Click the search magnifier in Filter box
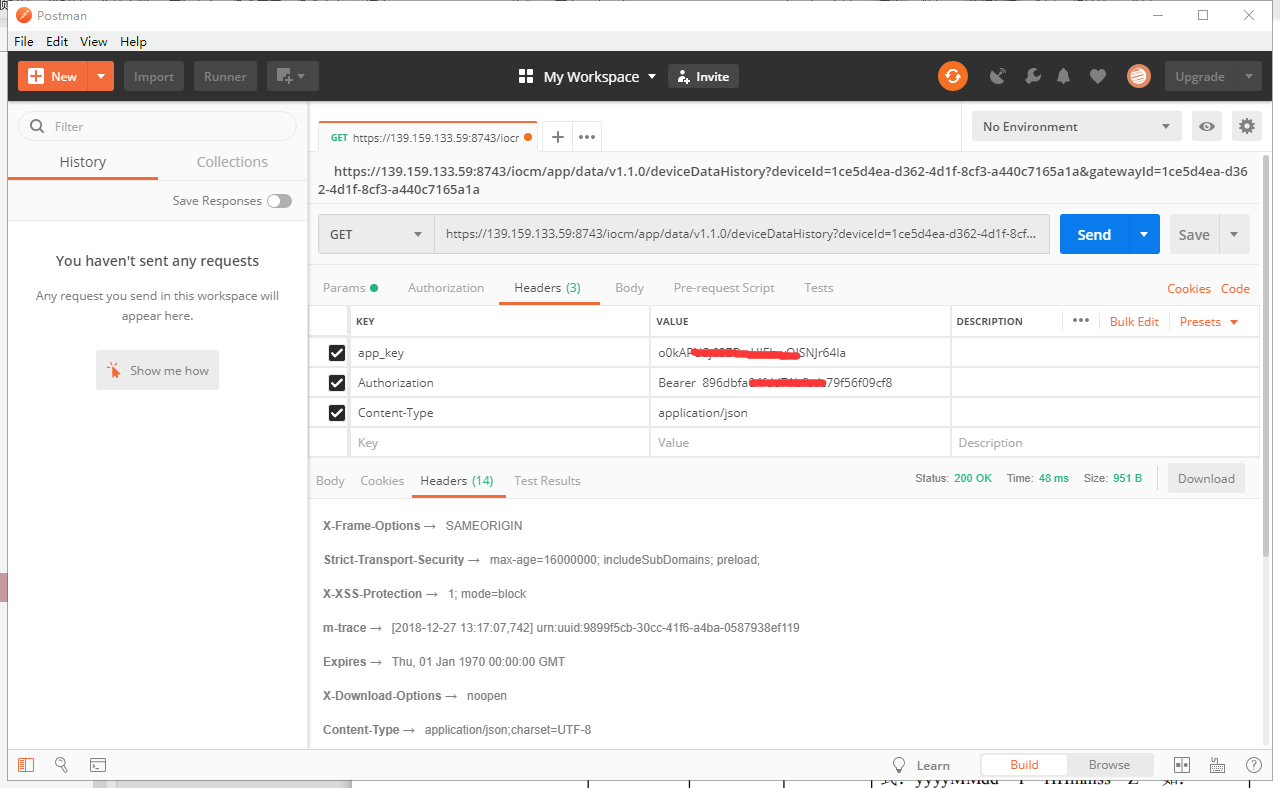The height and width of the screenshot is (788, 1280). point(38,126)
